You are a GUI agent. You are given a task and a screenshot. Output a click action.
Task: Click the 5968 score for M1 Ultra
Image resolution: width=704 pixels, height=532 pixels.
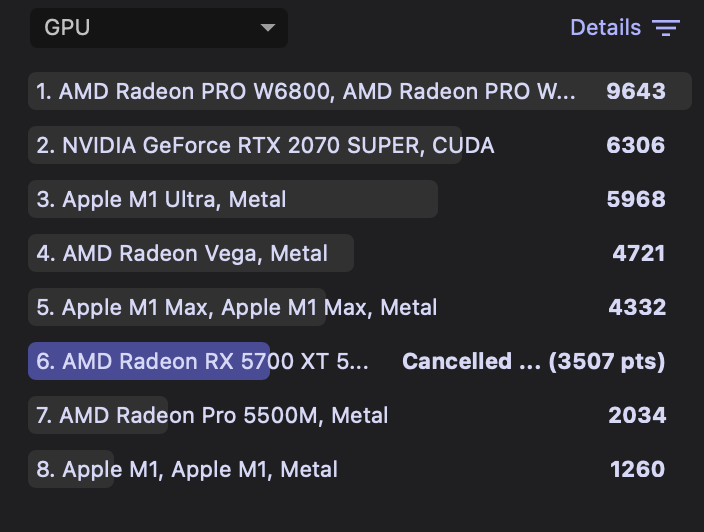point(635,199)
